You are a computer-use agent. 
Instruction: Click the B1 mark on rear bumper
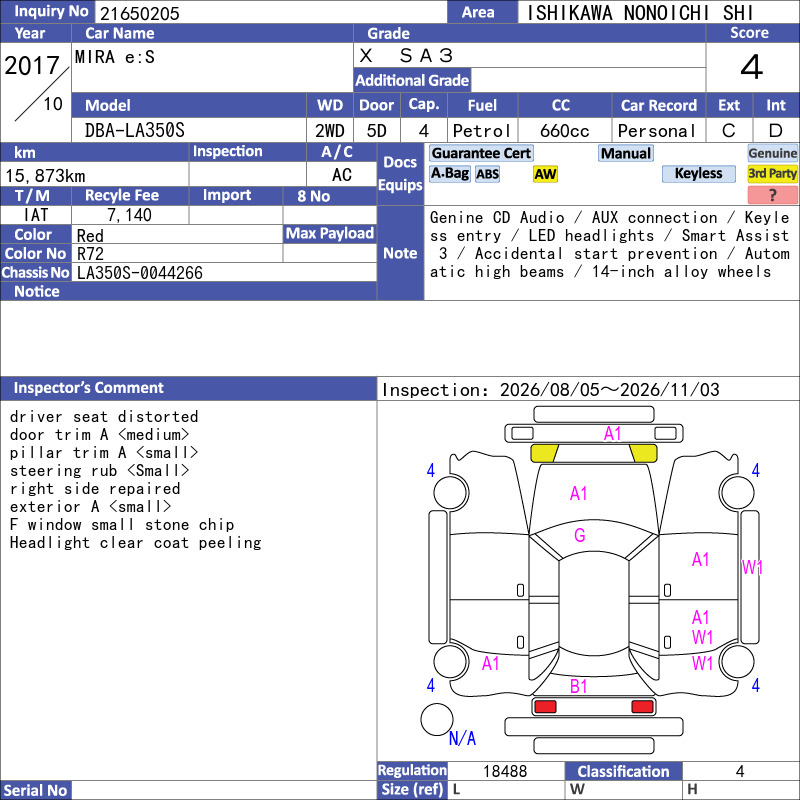579,686
